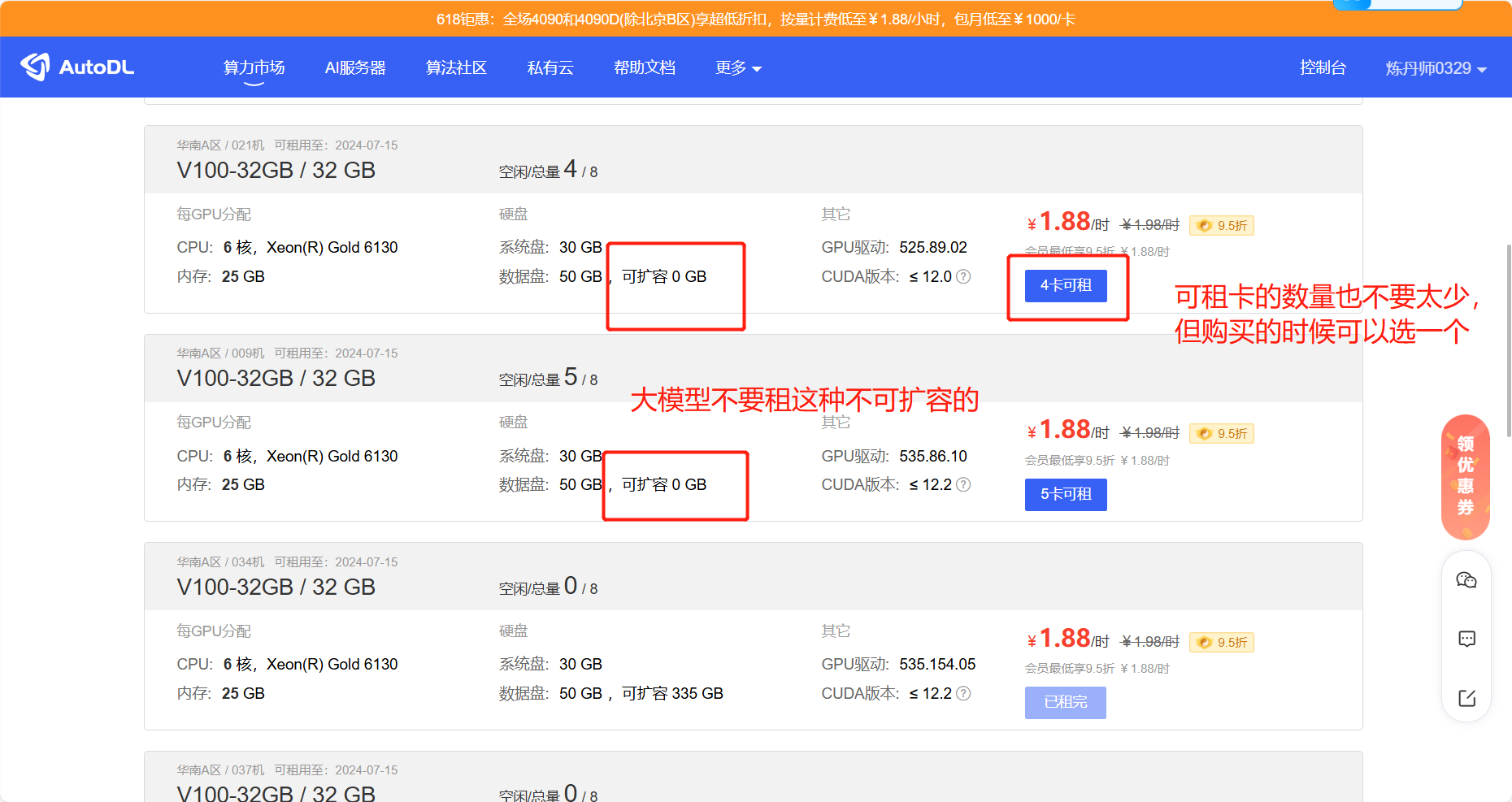1512x802 pixels.
Task: Click the page vertical scrollbar
Action: pos(1508,341)
